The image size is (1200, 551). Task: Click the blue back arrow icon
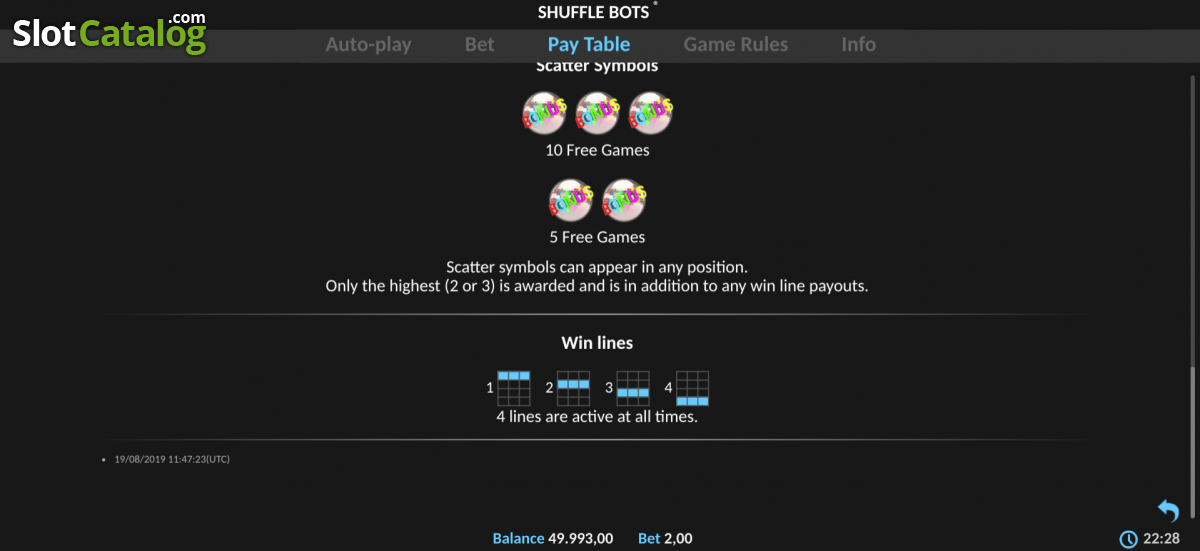pyautogui.click(x=1168, y=511)
